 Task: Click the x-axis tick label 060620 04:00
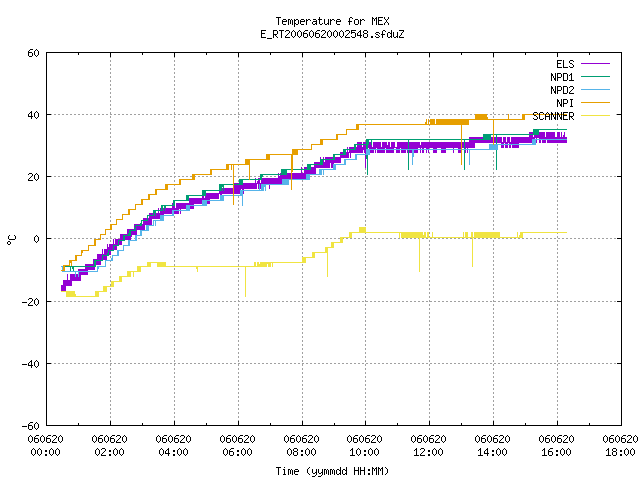click(173, 446)
